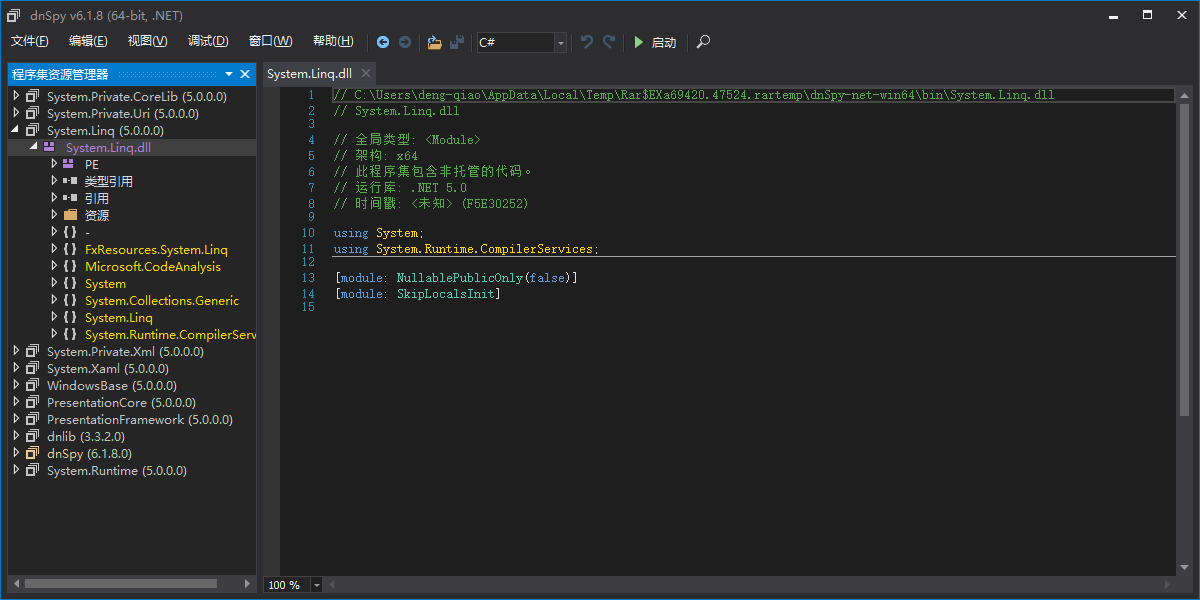The width and height of the screenshot is (1200, 600).
Task: Select the Microsoft.CodeAnalysis namespace
Action: (x=153, y=267)
